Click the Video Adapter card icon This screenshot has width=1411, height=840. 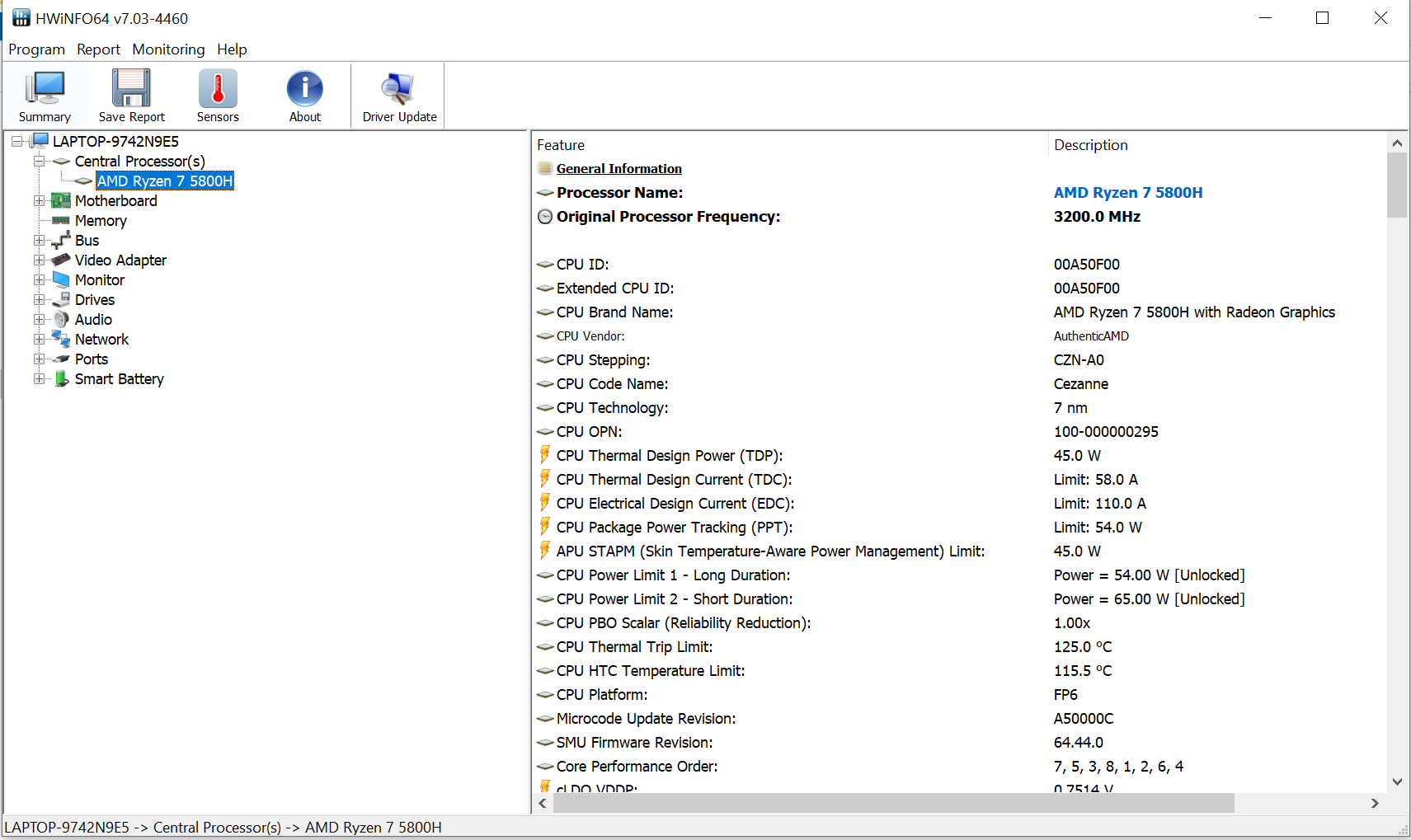point(61,260)
